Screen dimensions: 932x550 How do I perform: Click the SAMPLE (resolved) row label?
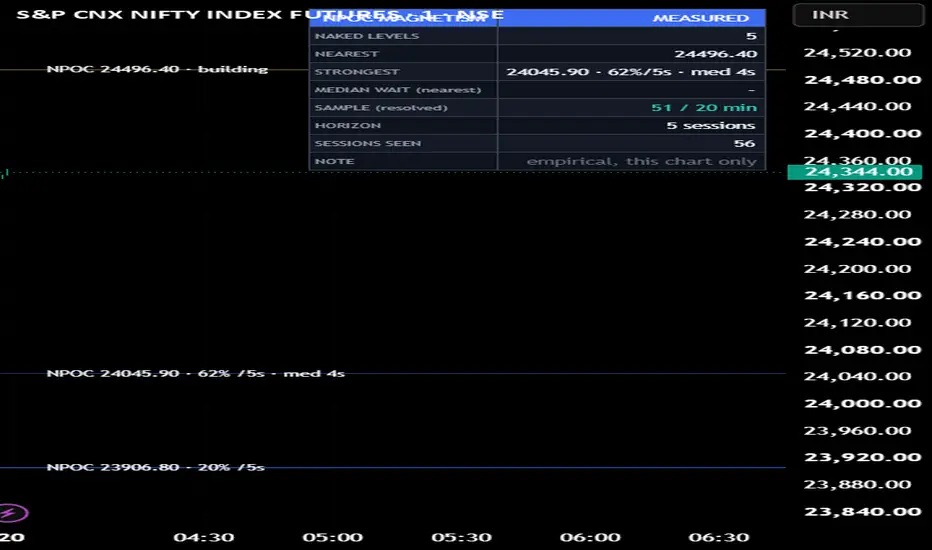pos(381,108)
